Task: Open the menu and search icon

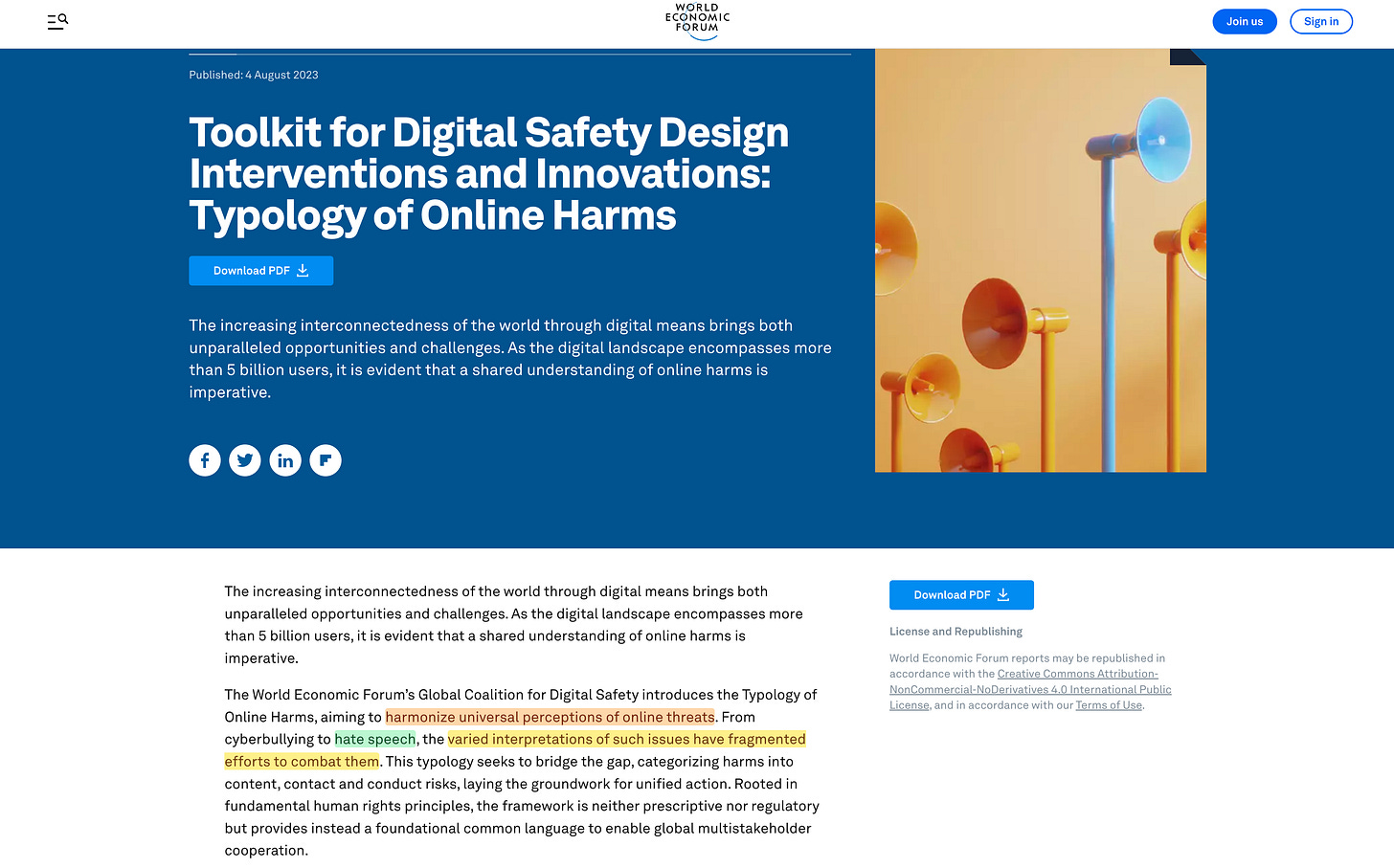Action: coord(57,21)
